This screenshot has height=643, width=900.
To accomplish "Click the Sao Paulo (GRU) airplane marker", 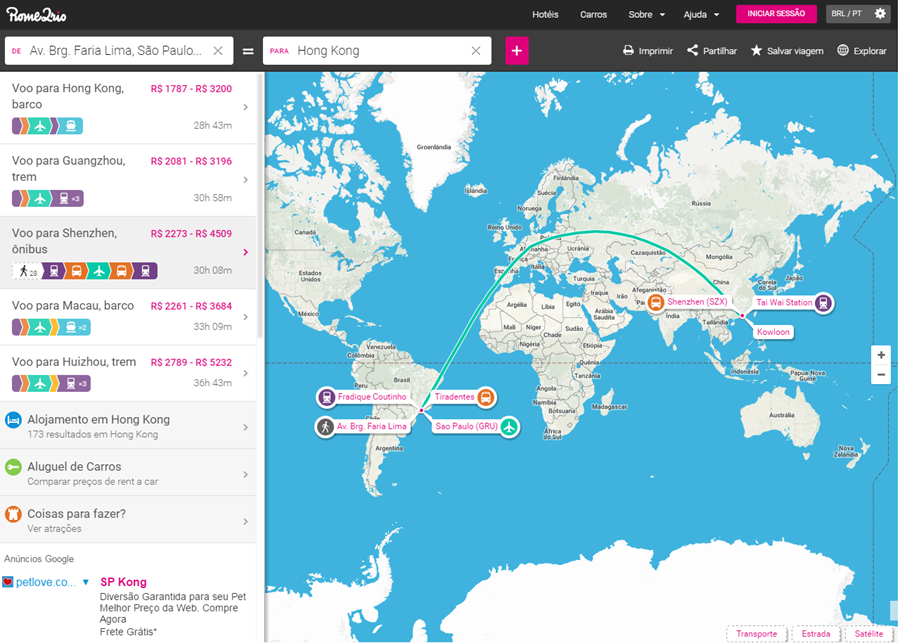I will click(510, 427).
